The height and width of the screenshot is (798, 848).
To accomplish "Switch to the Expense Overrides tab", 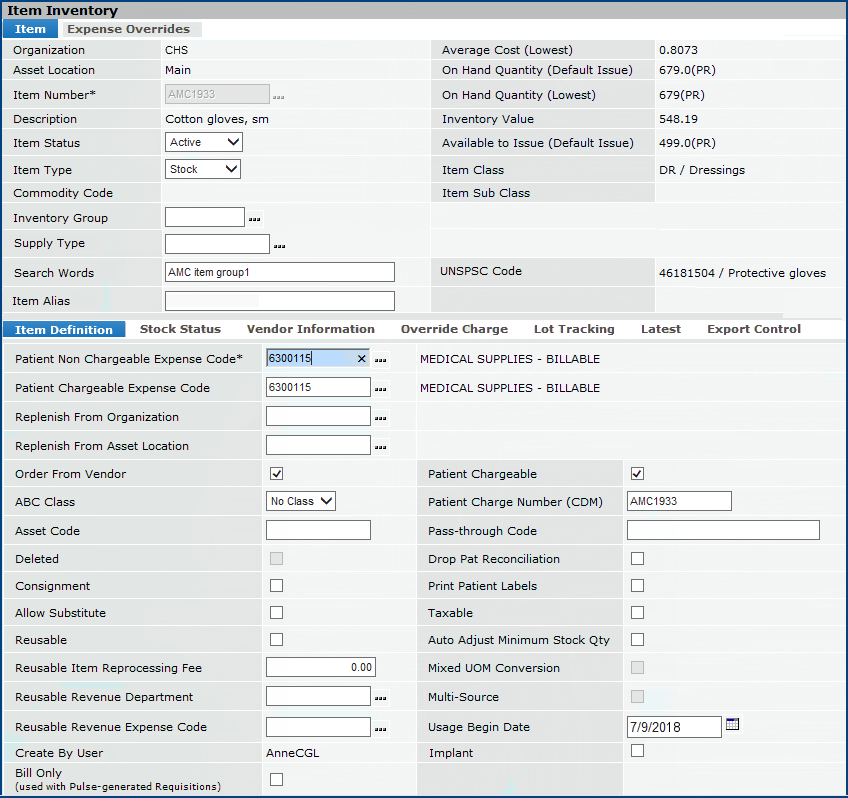I will click(x=127, y=29).
